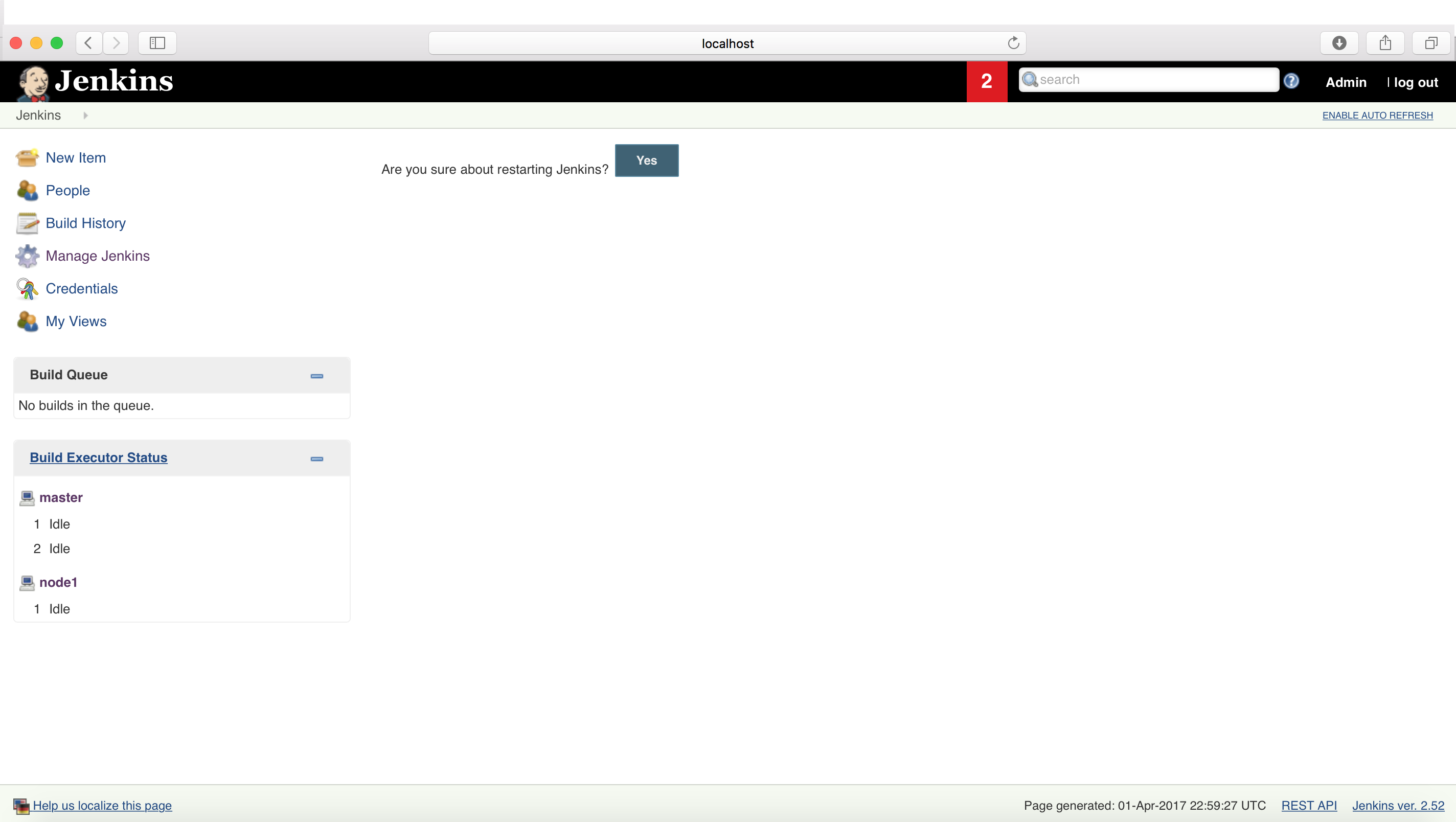The height and width of the screenshot is (822, 1456).
Task: Select node1 from executor status
Action: pyautogui.click(x=59, y=582)
